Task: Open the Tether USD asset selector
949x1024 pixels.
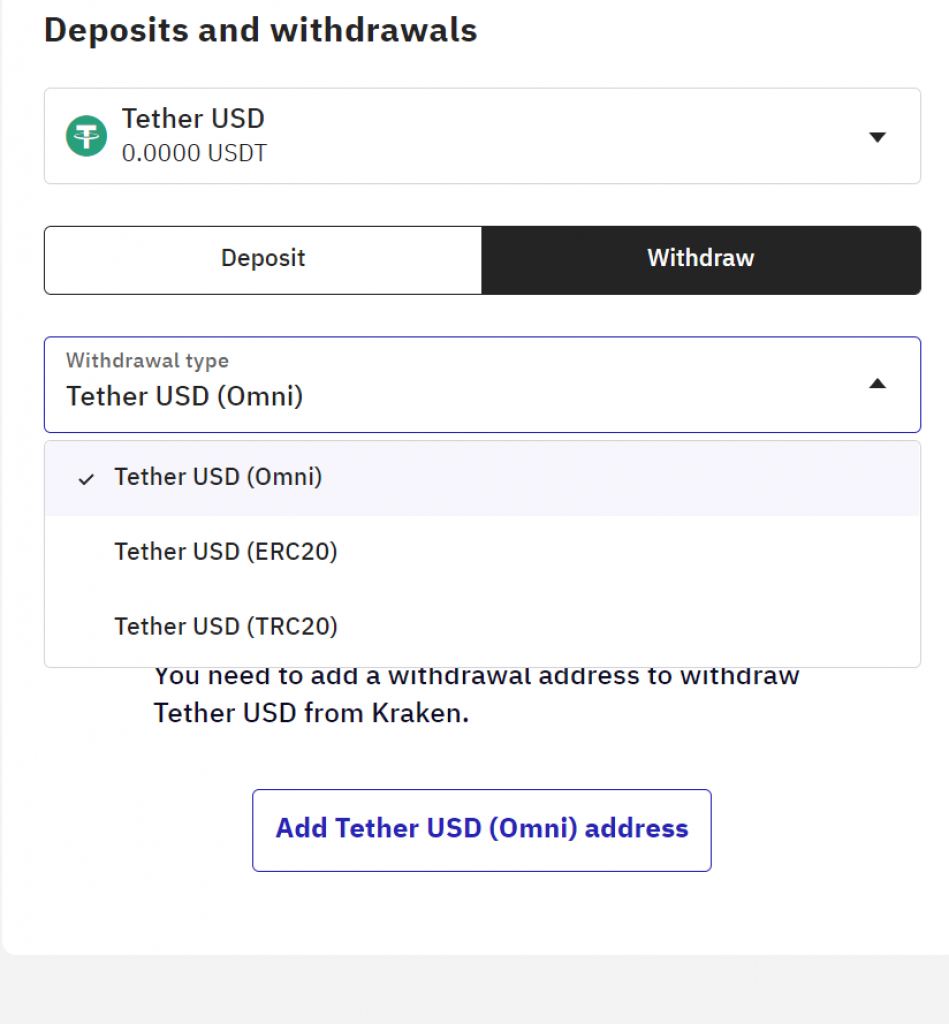Action: coord(482,136)
